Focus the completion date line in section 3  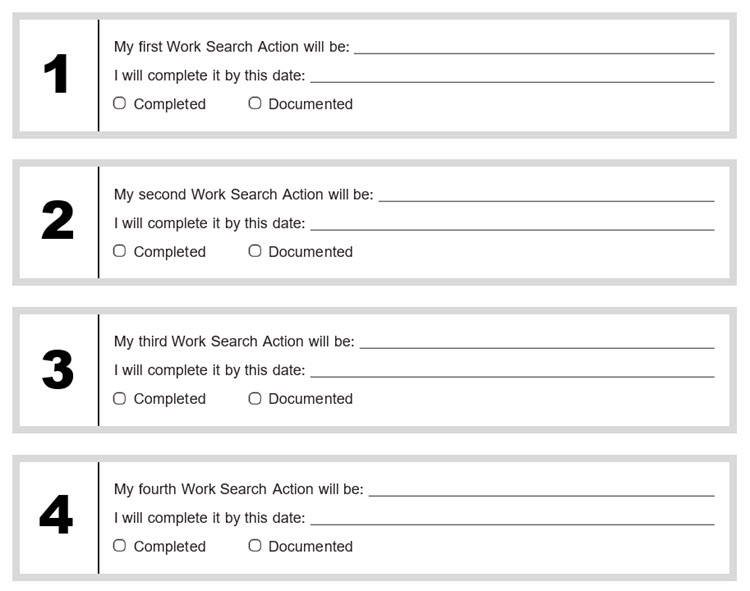pyautogui.click(x=512, y=370)
